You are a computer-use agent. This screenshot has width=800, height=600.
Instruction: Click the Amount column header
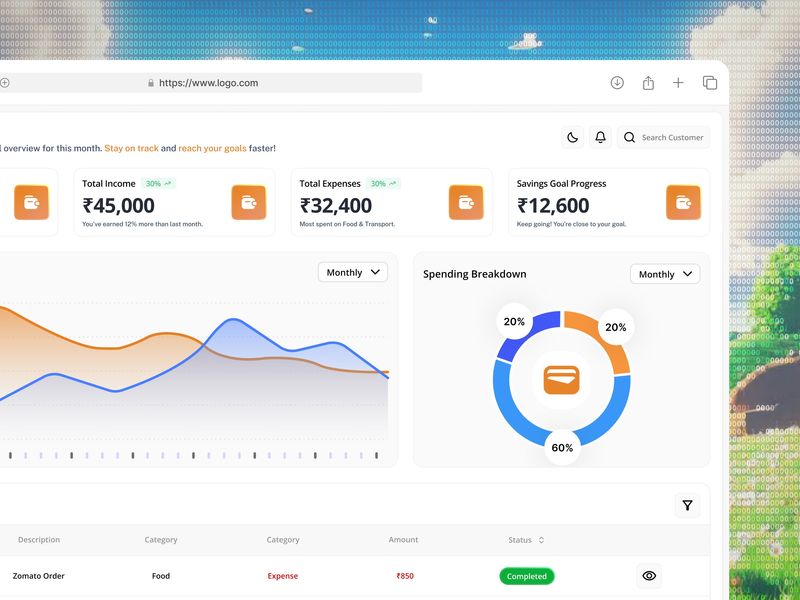[x=403, y=539]
